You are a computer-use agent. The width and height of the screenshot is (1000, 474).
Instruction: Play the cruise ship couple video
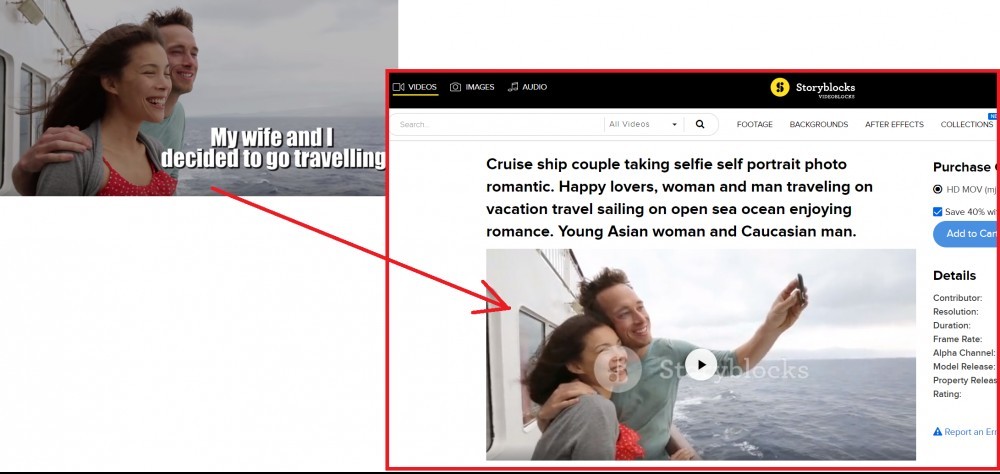701,365
